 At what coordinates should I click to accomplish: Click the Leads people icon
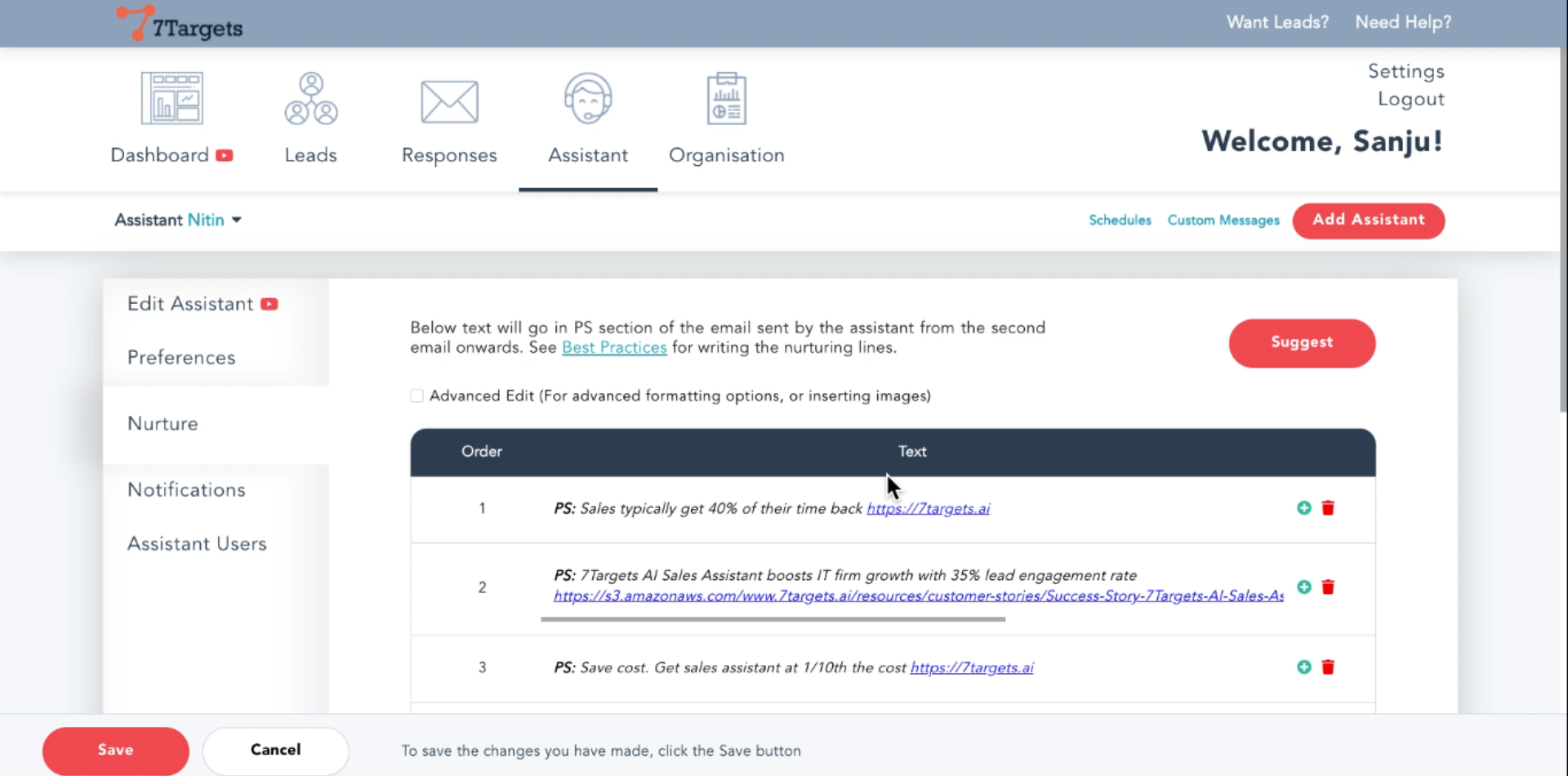(310, 99)
